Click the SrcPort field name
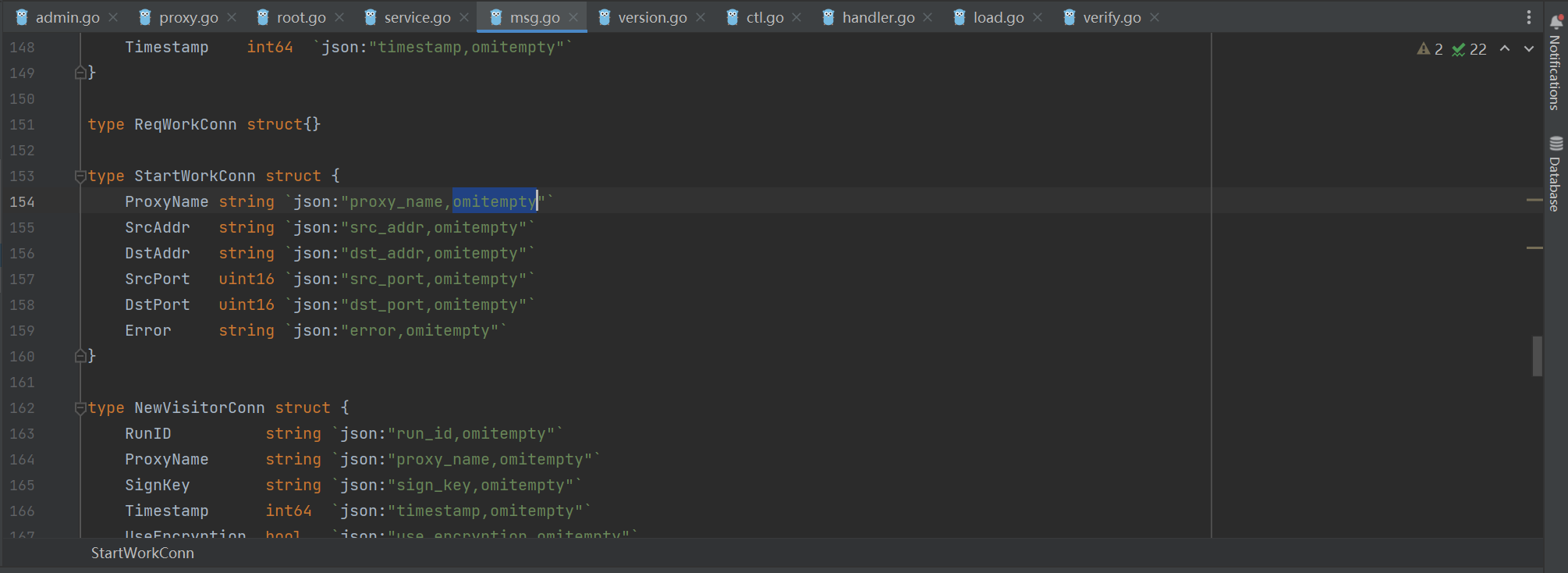 coord(158,279)
